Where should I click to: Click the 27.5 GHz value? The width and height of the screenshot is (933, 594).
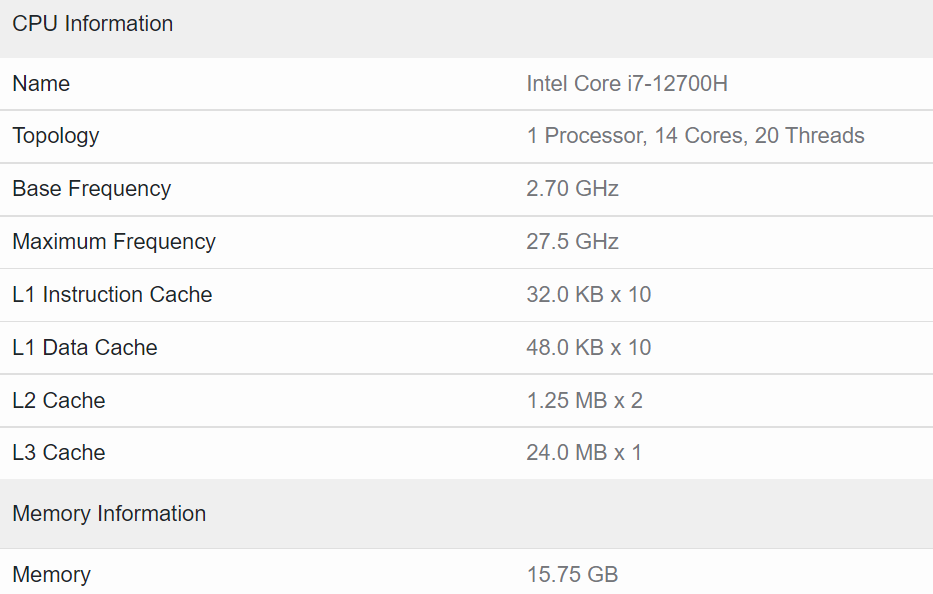tap(572, 242)
